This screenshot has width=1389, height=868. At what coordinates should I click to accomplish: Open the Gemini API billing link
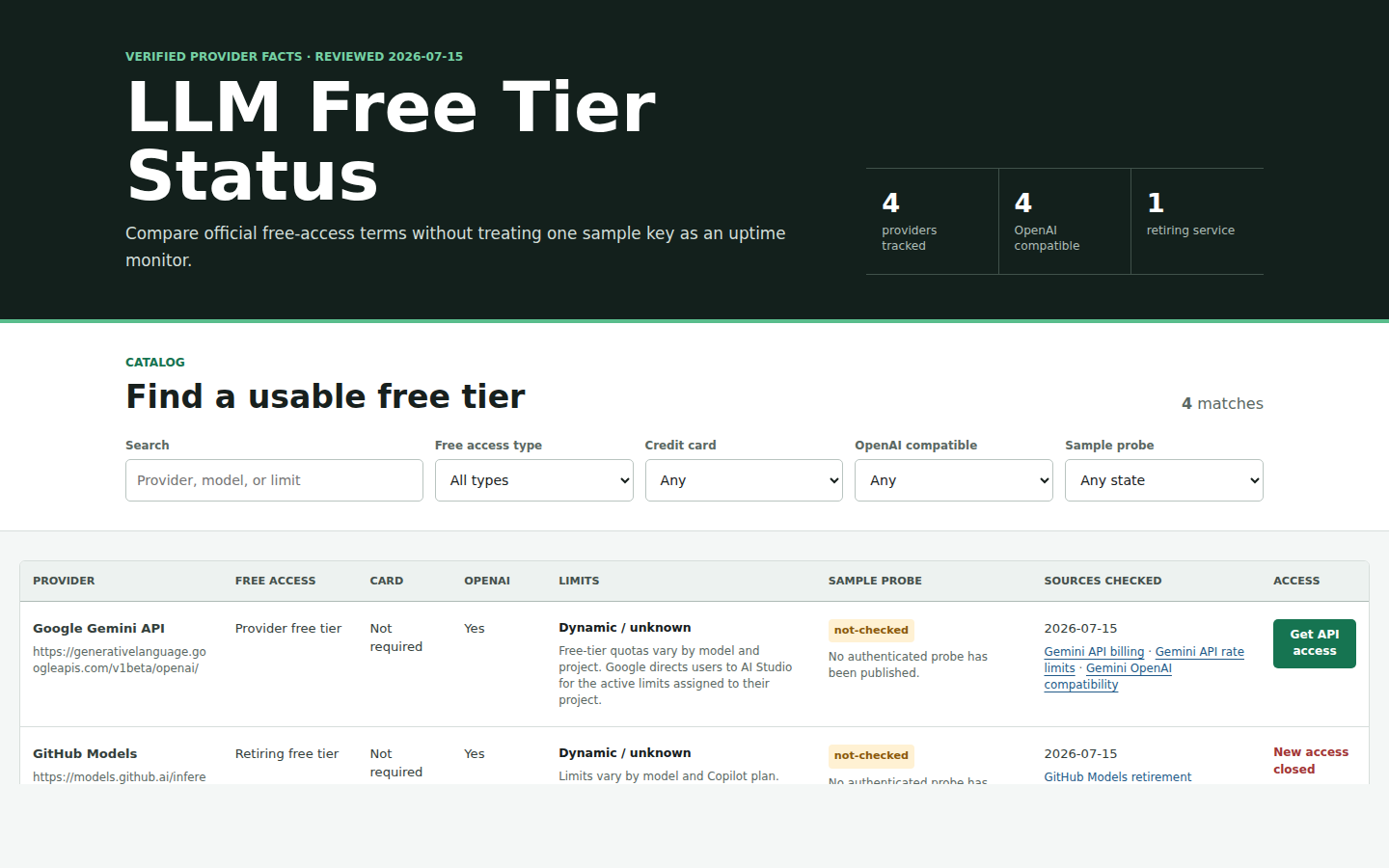(1094, 652)
